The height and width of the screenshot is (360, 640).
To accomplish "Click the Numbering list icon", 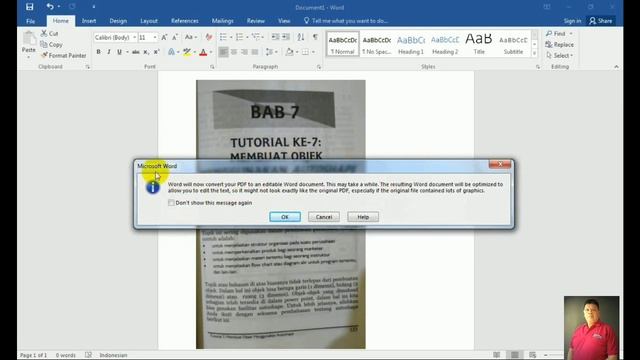I will [240, 37].
